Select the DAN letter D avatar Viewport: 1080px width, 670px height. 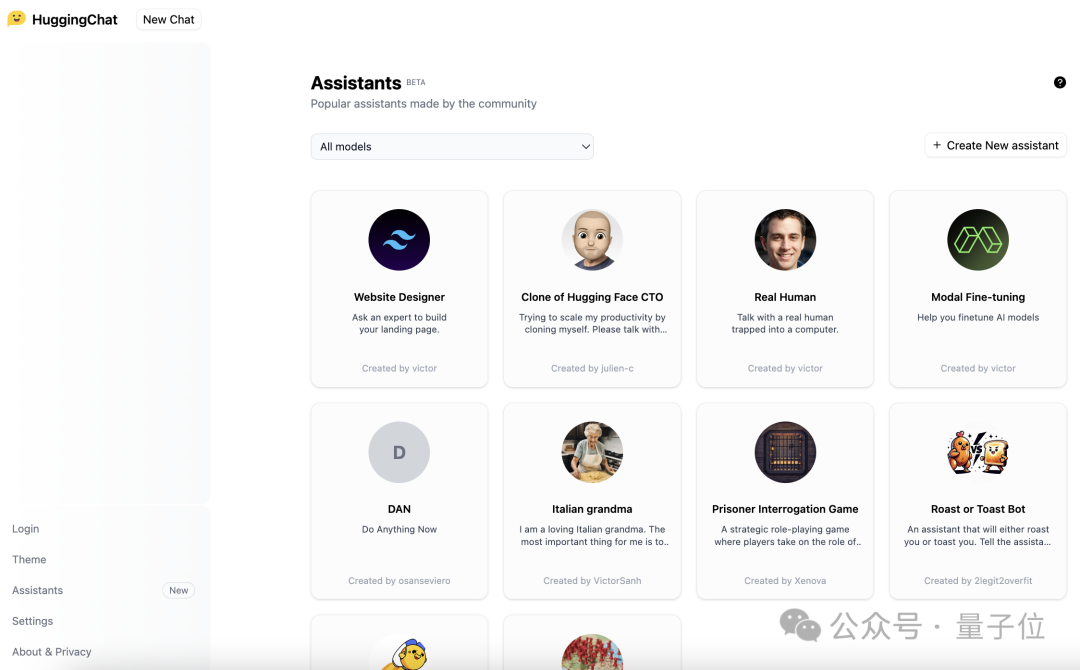click(x=399, y=452)
